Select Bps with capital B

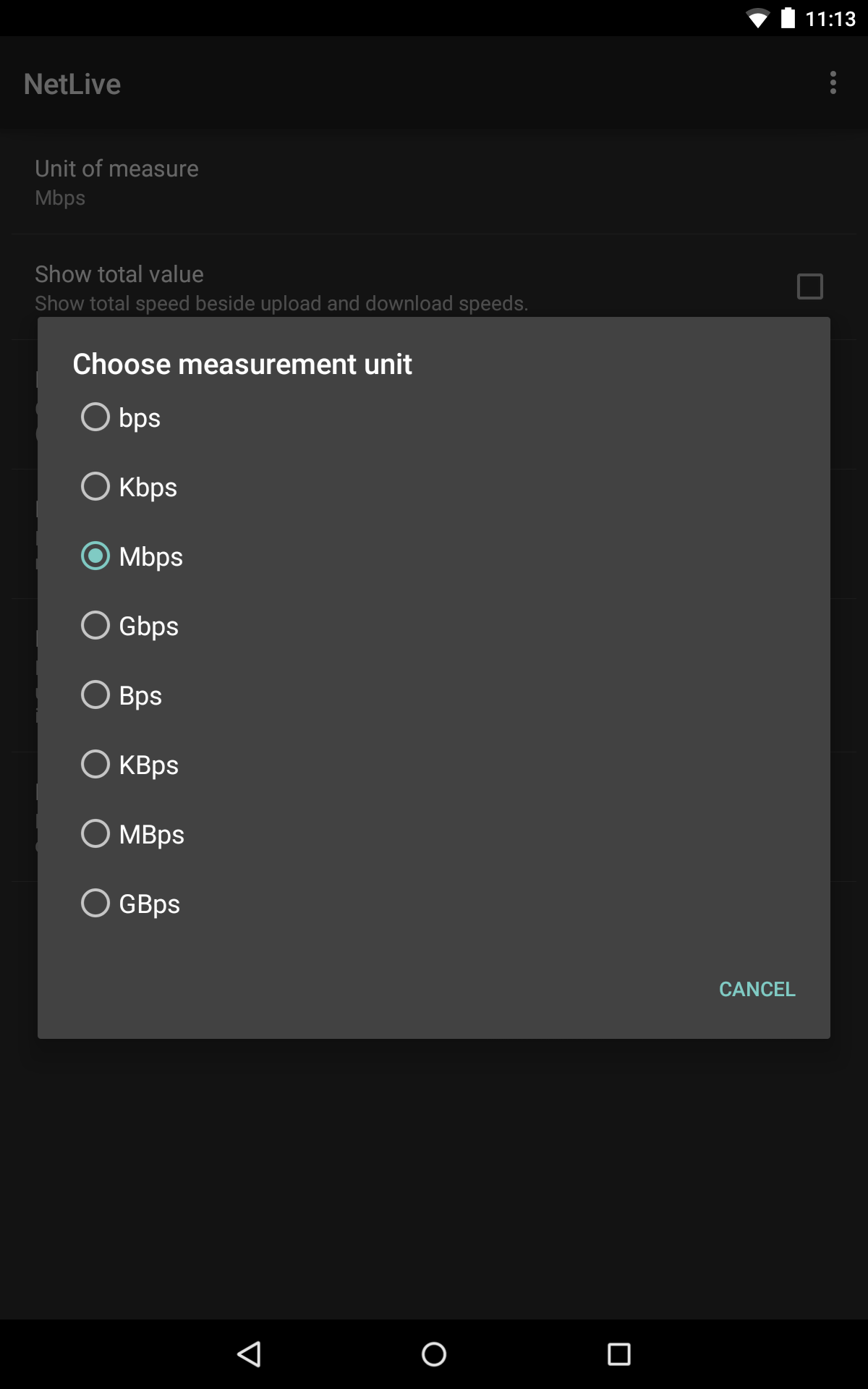coord(95,695)
